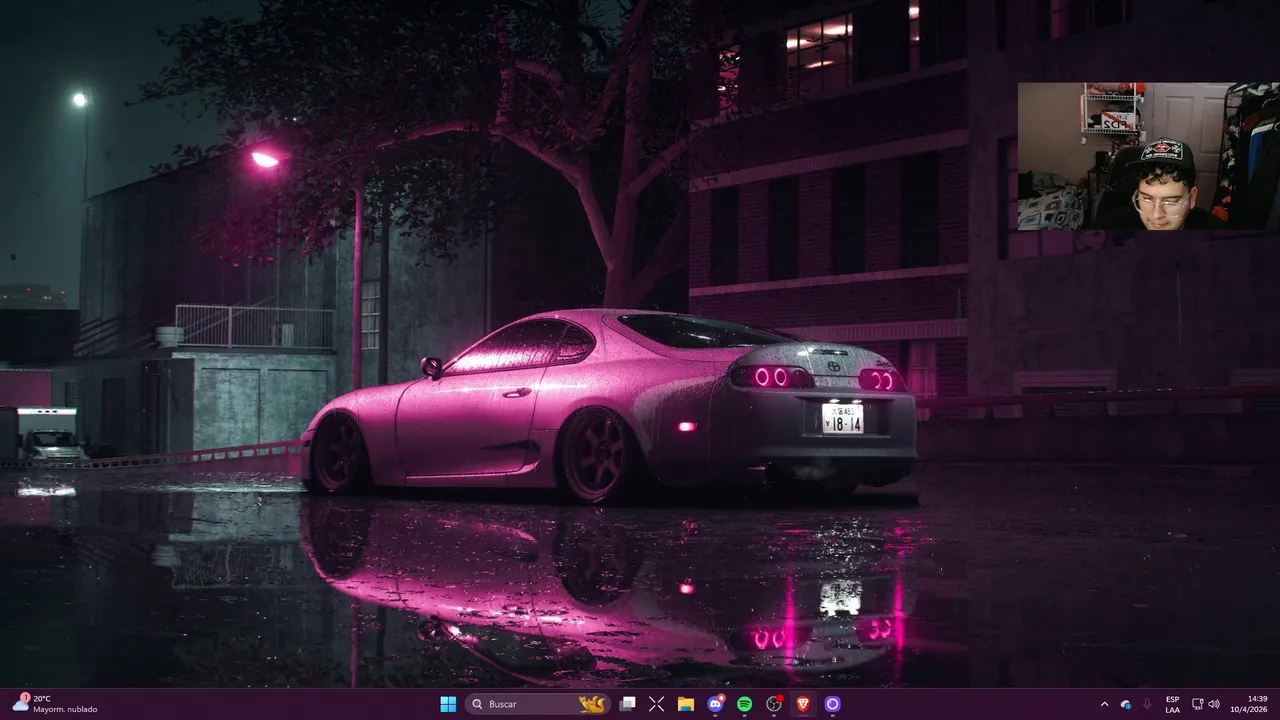The width and height of the screenshot is (1280, 720).
Task: Open Discord from the taskbar
Action: (x=715, y=704)
